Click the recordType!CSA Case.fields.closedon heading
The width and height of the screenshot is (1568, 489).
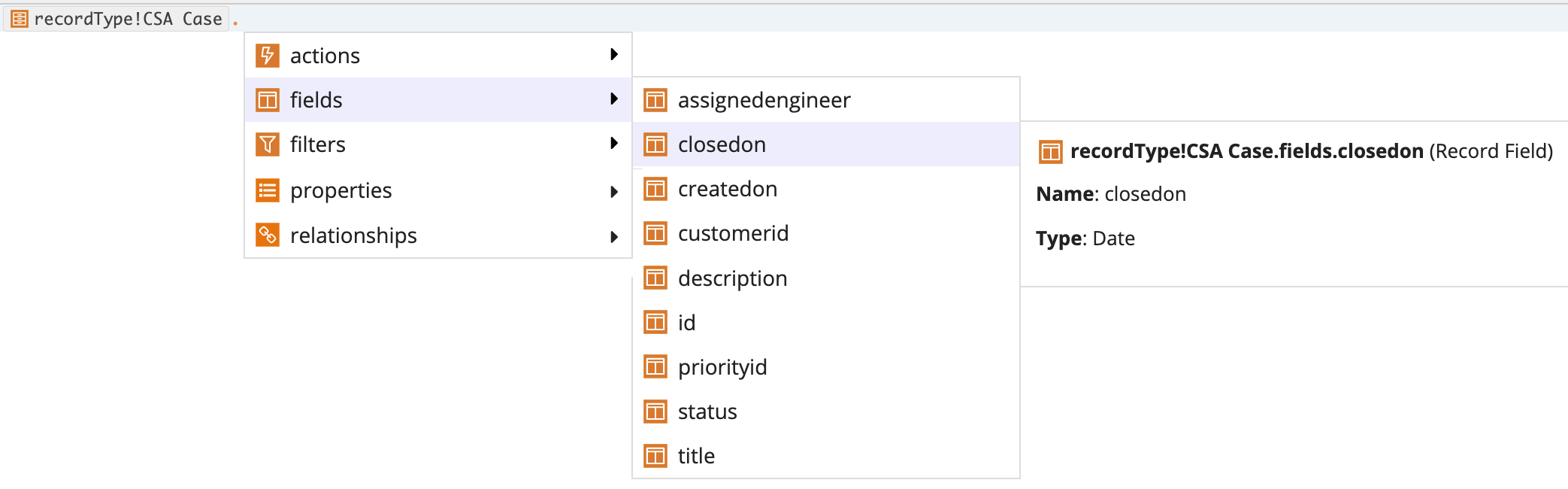pyautogui.click(x=1246, y=151)
